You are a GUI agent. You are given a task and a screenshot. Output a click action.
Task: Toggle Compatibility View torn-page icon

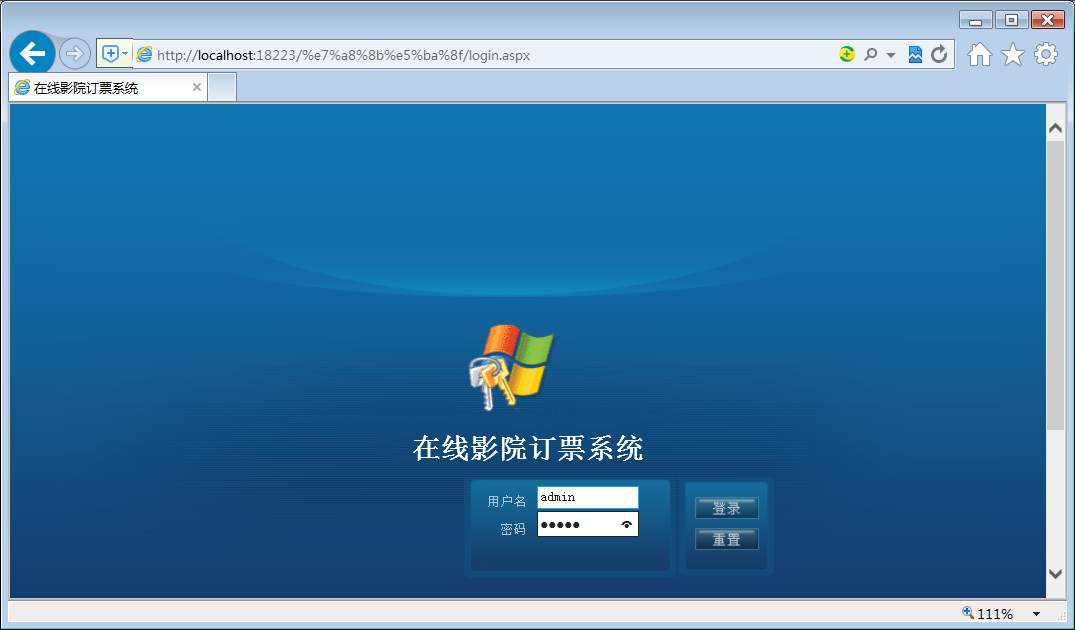(x=915, y=54)
